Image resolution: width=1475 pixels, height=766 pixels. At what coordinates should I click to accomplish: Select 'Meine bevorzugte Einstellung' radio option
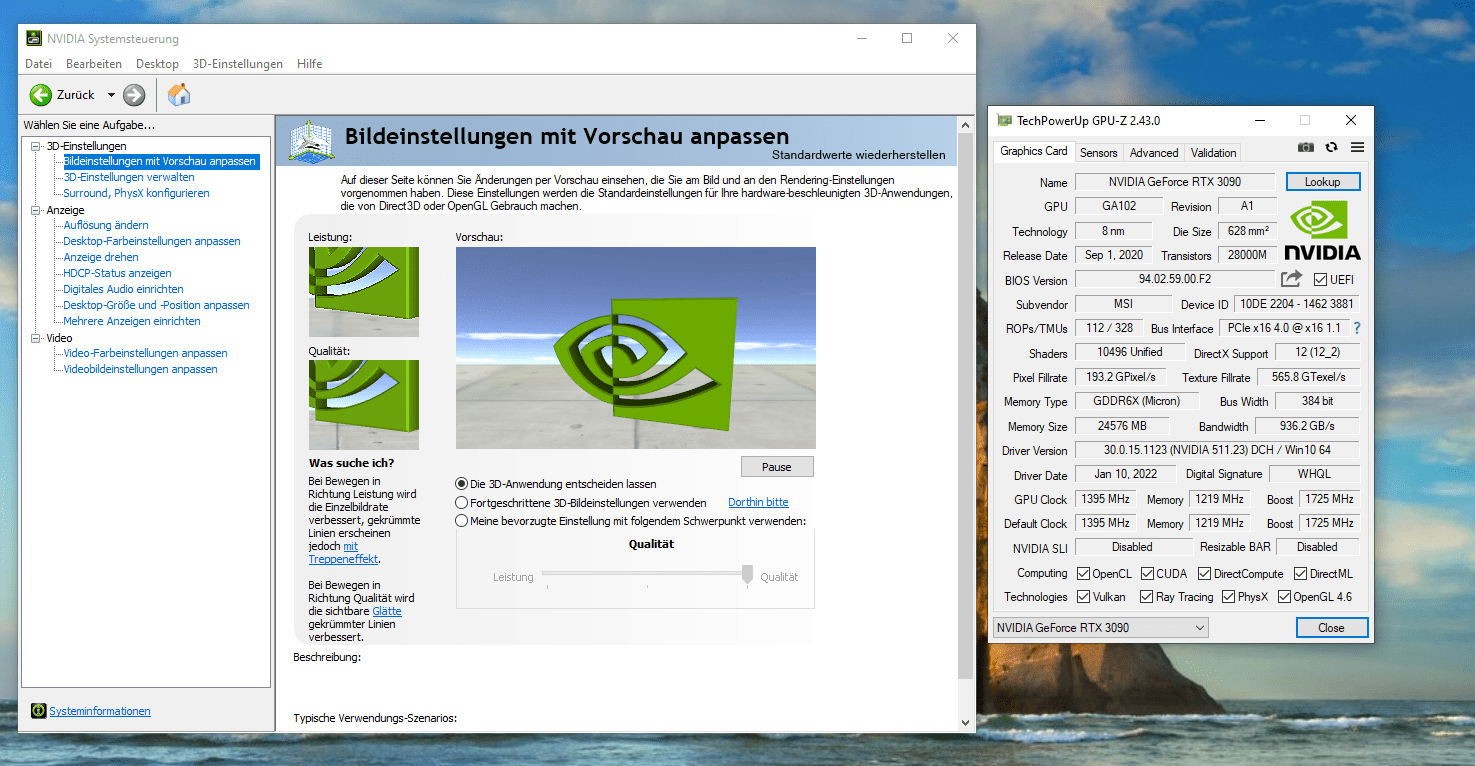[x=461, y=520]
